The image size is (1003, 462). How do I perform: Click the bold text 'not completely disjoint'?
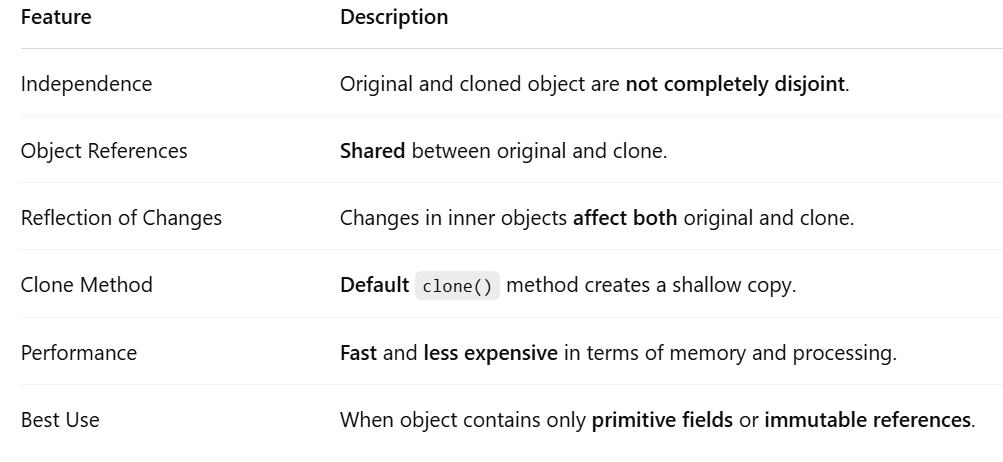pos(735,84)
